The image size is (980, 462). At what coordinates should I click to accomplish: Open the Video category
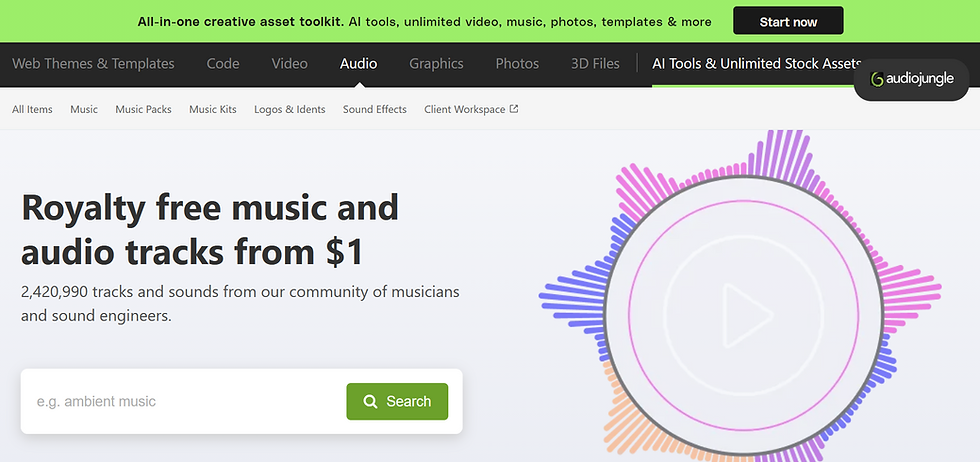pos(289,64)
